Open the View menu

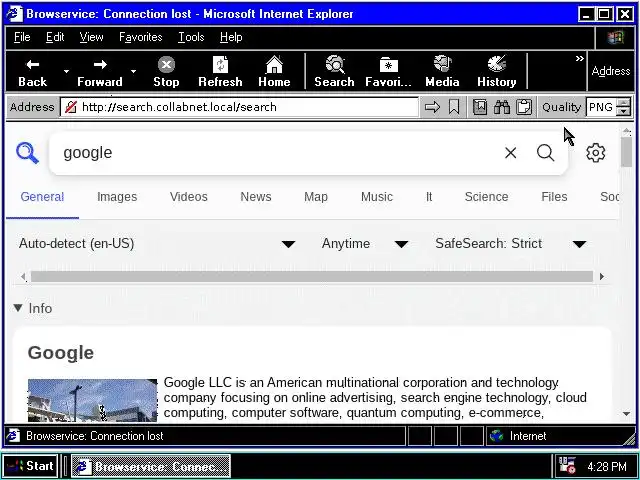tap(91, 37)
